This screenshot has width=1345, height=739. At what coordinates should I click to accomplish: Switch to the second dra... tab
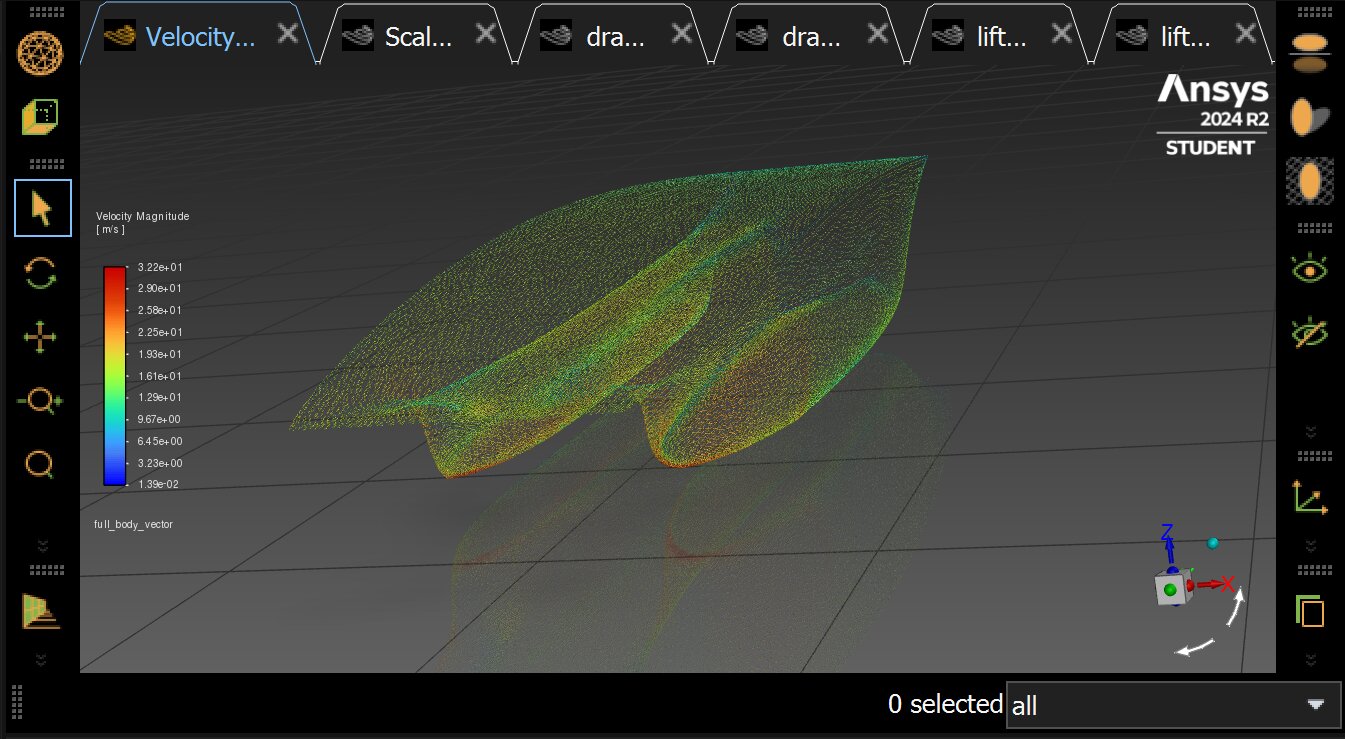tap(811, 37)
